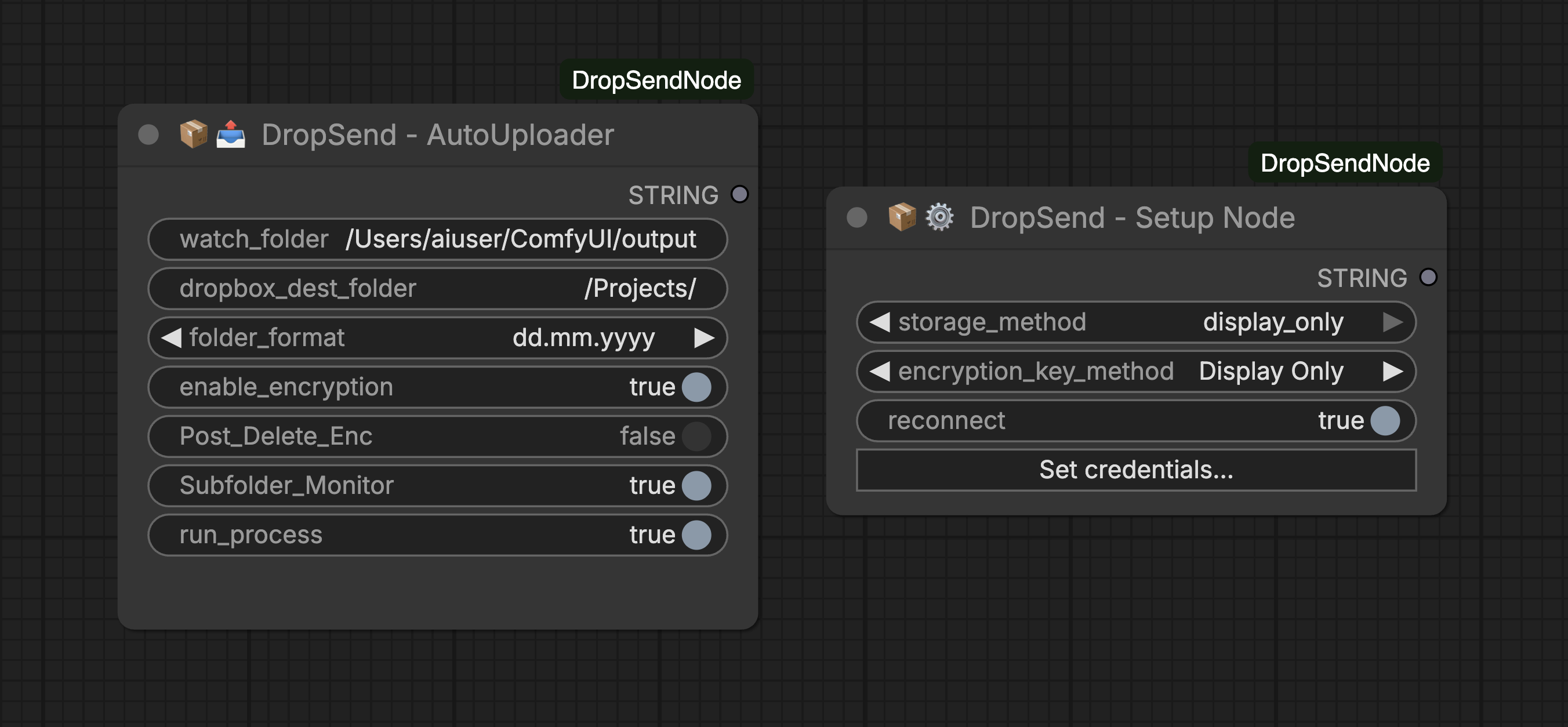Edit the watch_folder path field
Viewport: 1568px width, 727px height.
point(437,239)
